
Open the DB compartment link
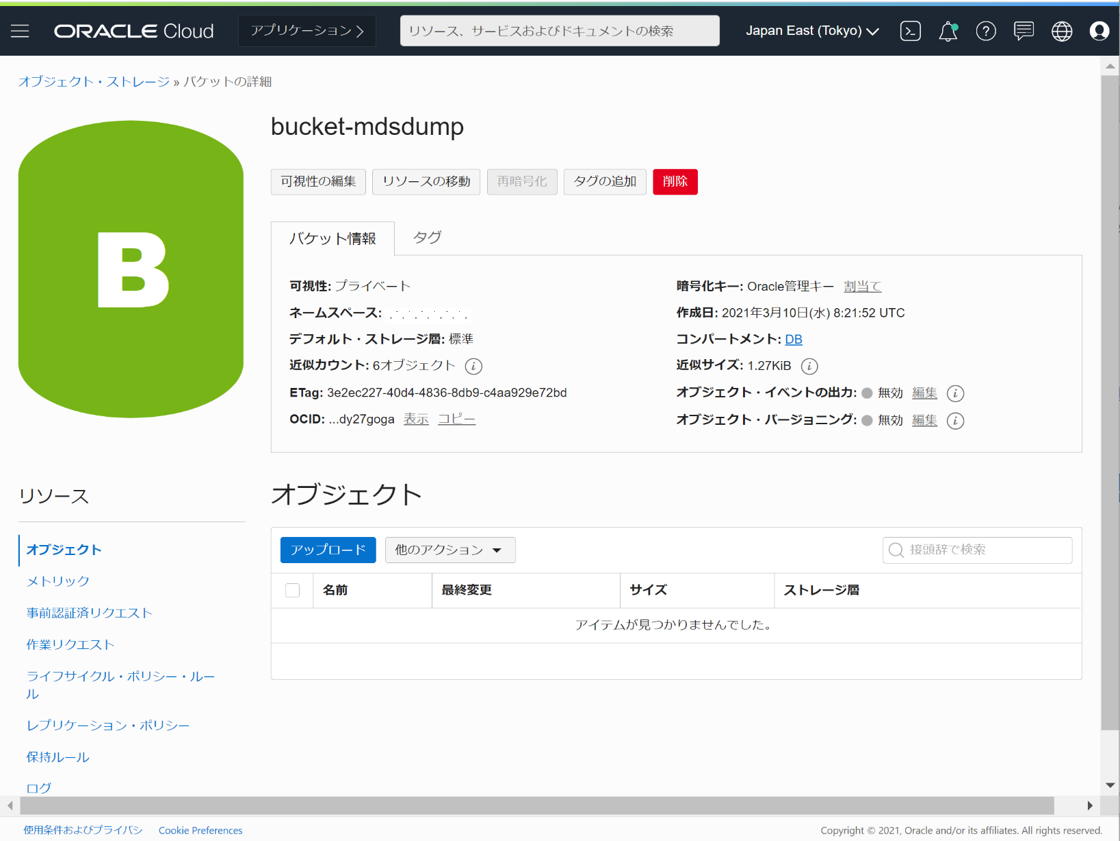pos(793,339)
